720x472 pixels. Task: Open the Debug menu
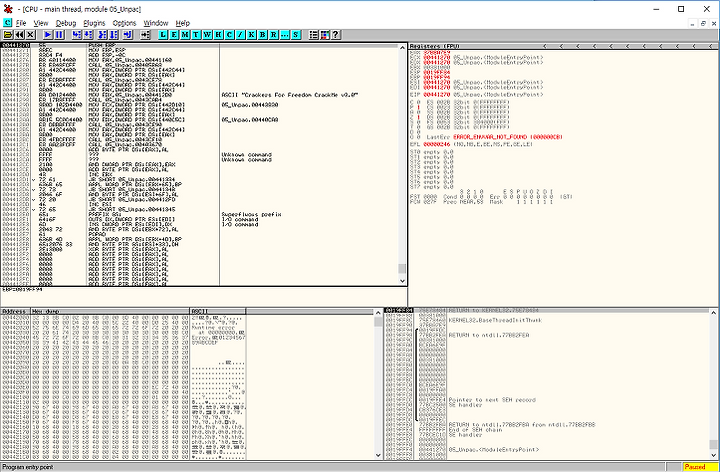click(x=66, y=23)
